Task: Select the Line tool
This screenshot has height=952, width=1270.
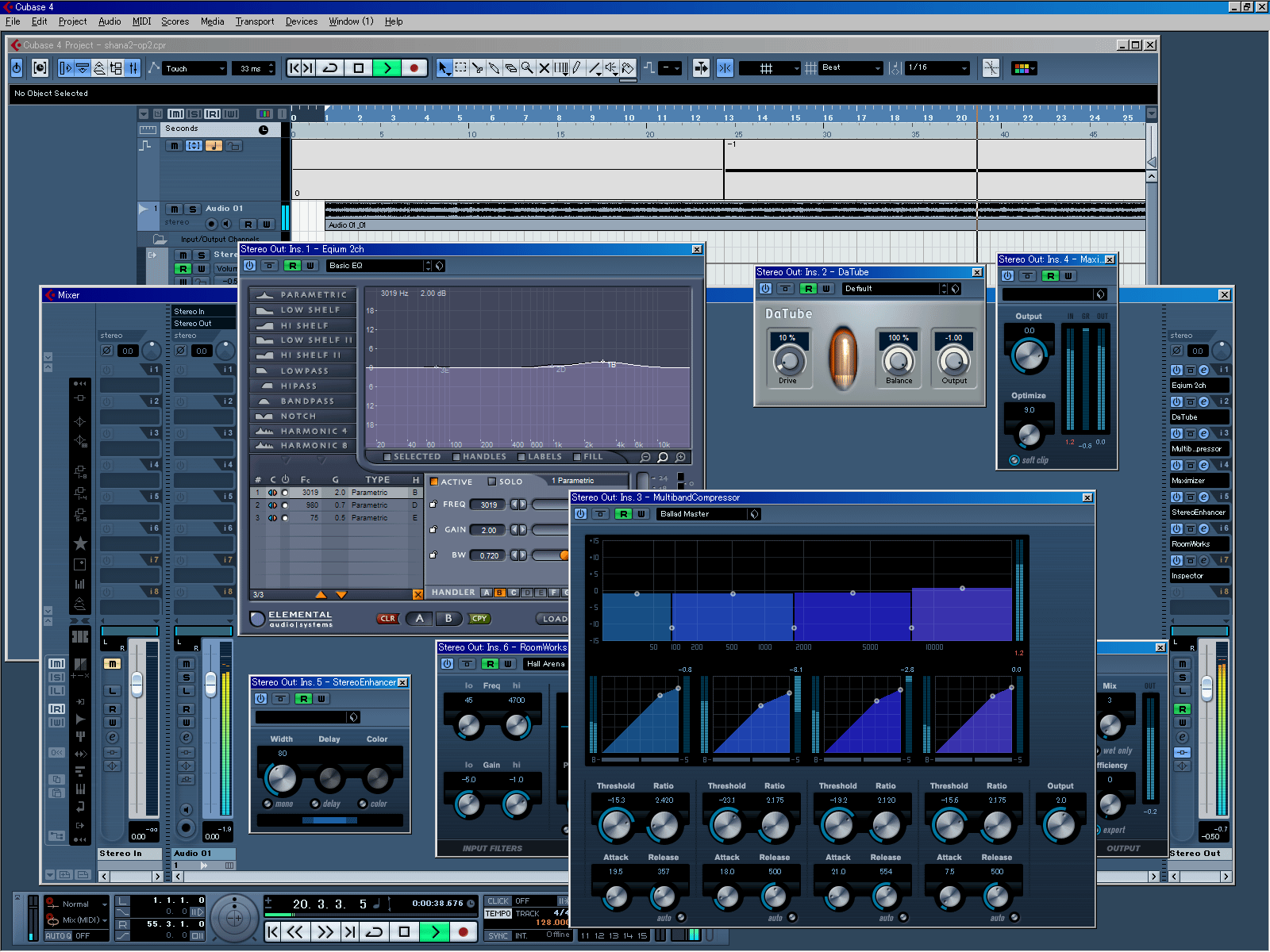Action: pyautogui.click(x=595, y=68)
